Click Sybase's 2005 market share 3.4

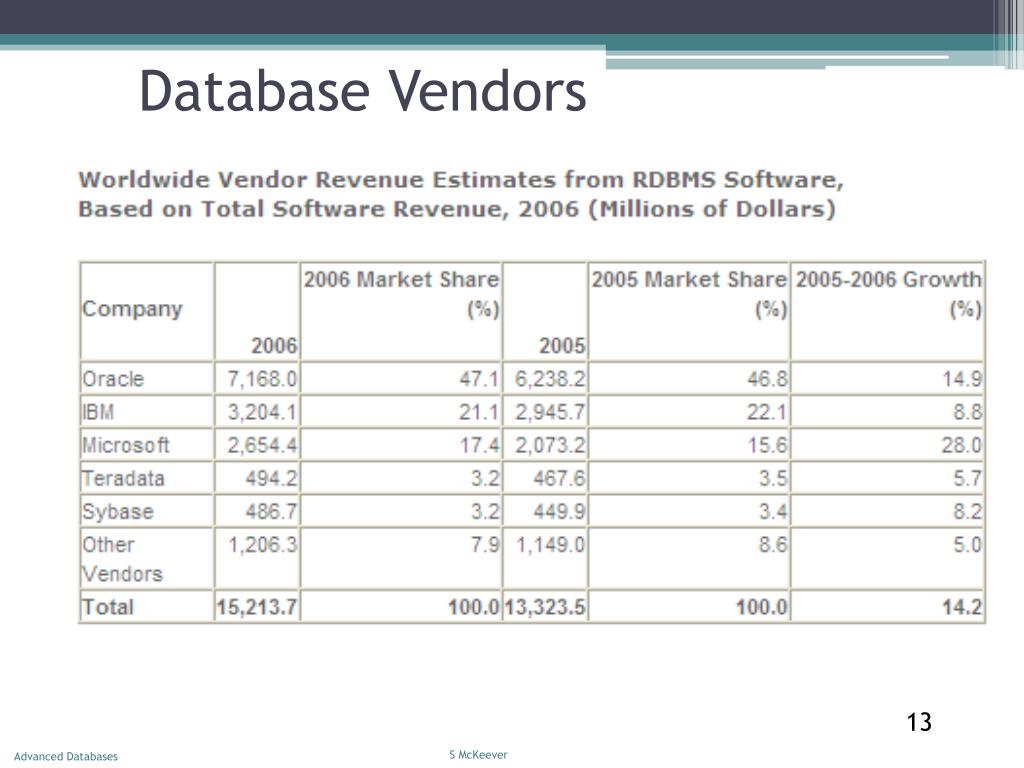tap(773, 511)
